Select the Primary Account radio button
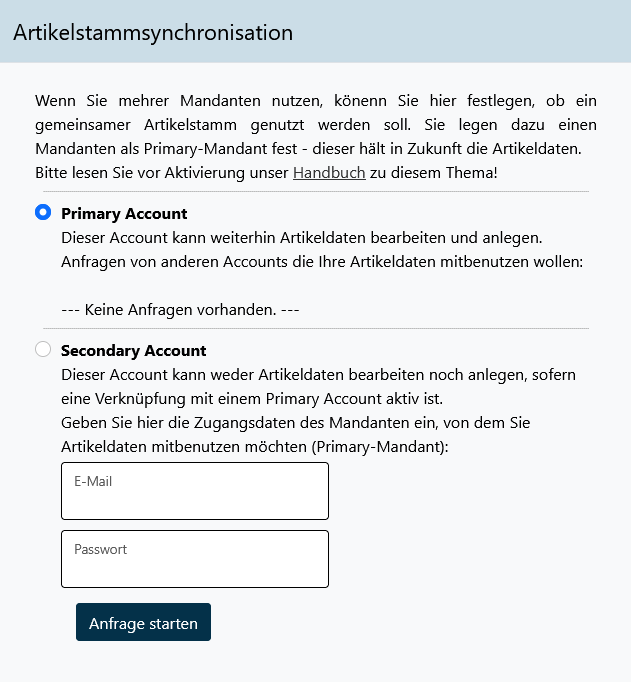 [43, 212]
